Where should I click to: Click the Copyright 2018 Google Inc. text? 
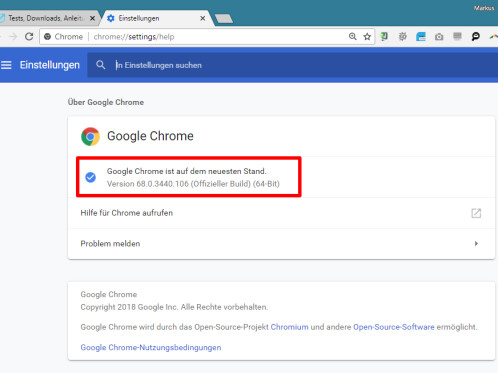tap(174, 307)
